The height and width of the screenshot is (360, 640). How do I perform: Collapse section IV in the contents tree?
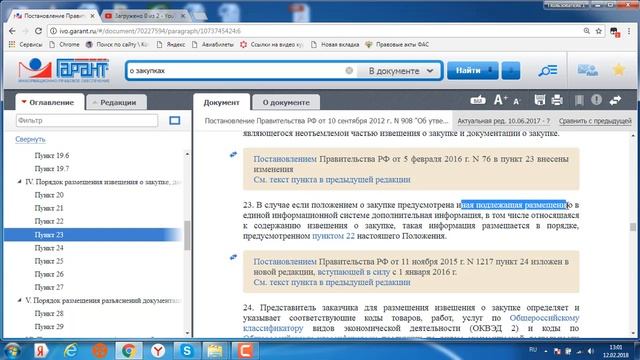click(x=19, y=182)
